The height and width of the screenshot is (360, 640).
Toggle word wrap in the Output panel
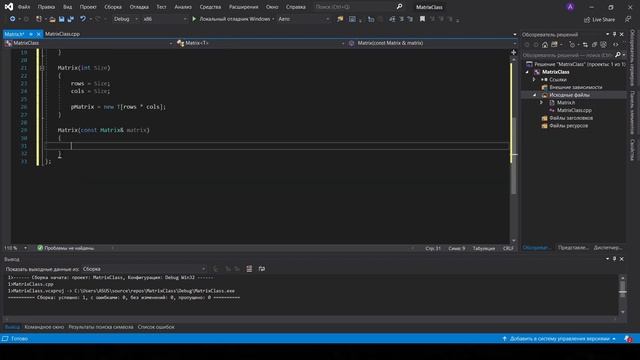pos(262,269)
